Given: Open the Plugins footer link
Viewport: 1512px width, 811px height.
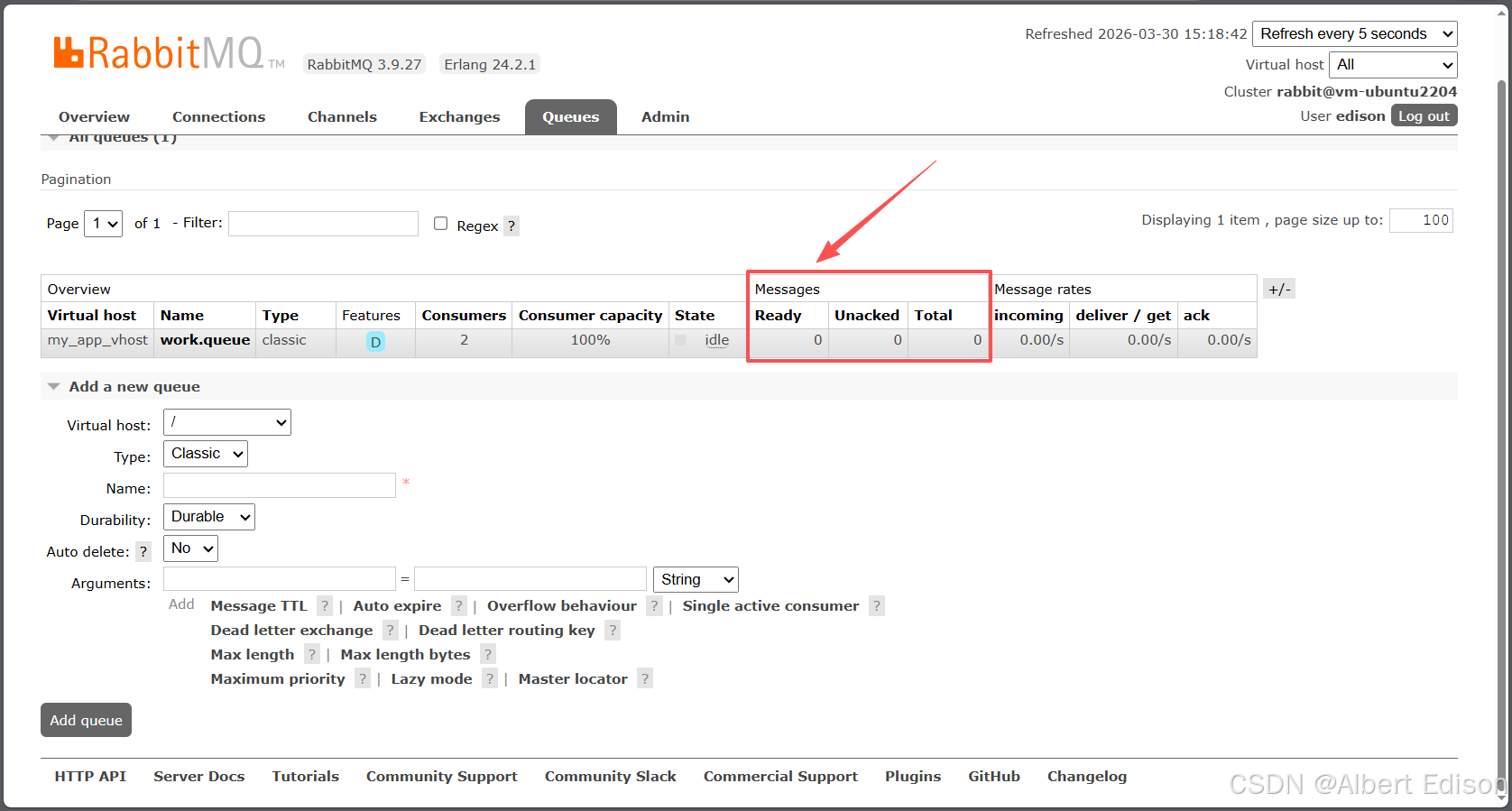Looking at the screenshot, I should tap(913, 777).
